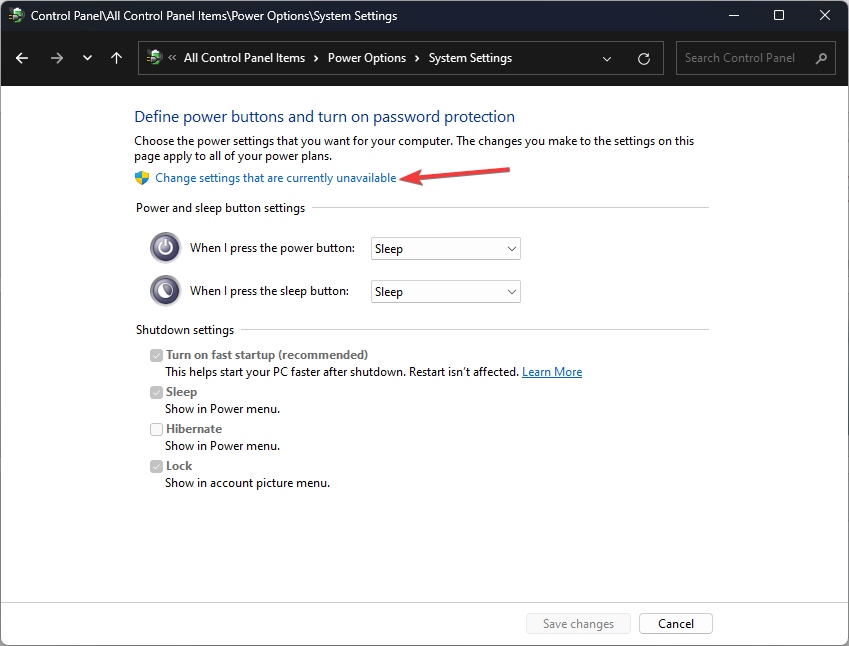Click the UAC shield icon
Image resolution: width=849 pixels, height=646 pixels.
tap(141, 177)
